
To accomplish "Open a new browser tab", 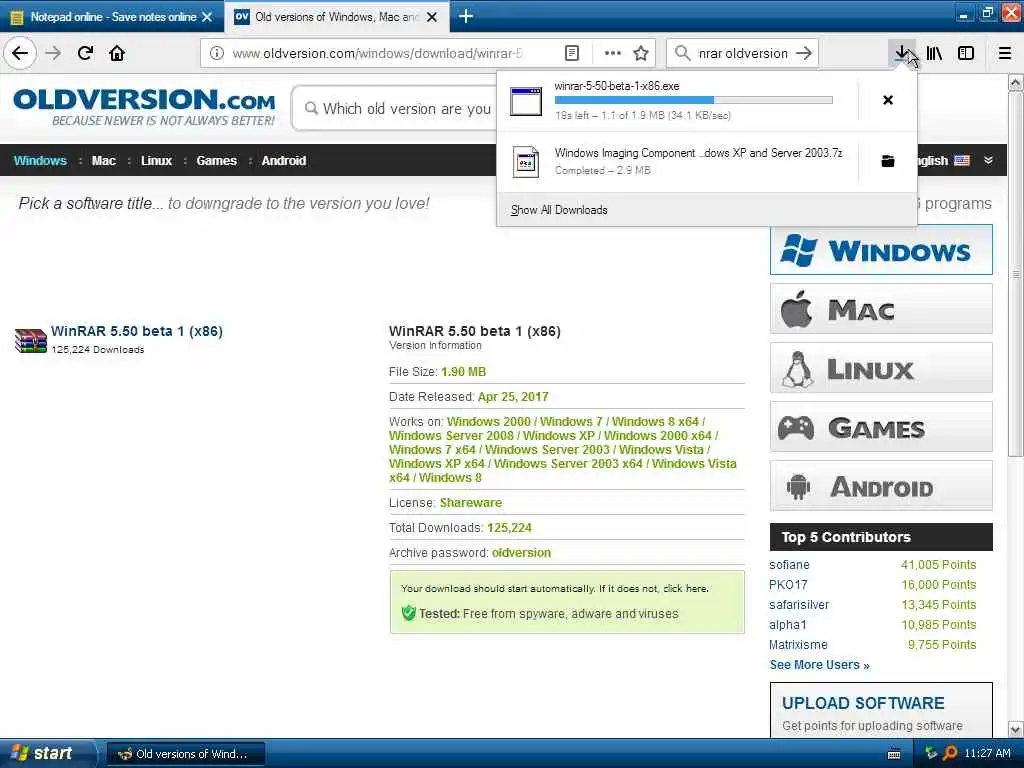I will point(466,16).
